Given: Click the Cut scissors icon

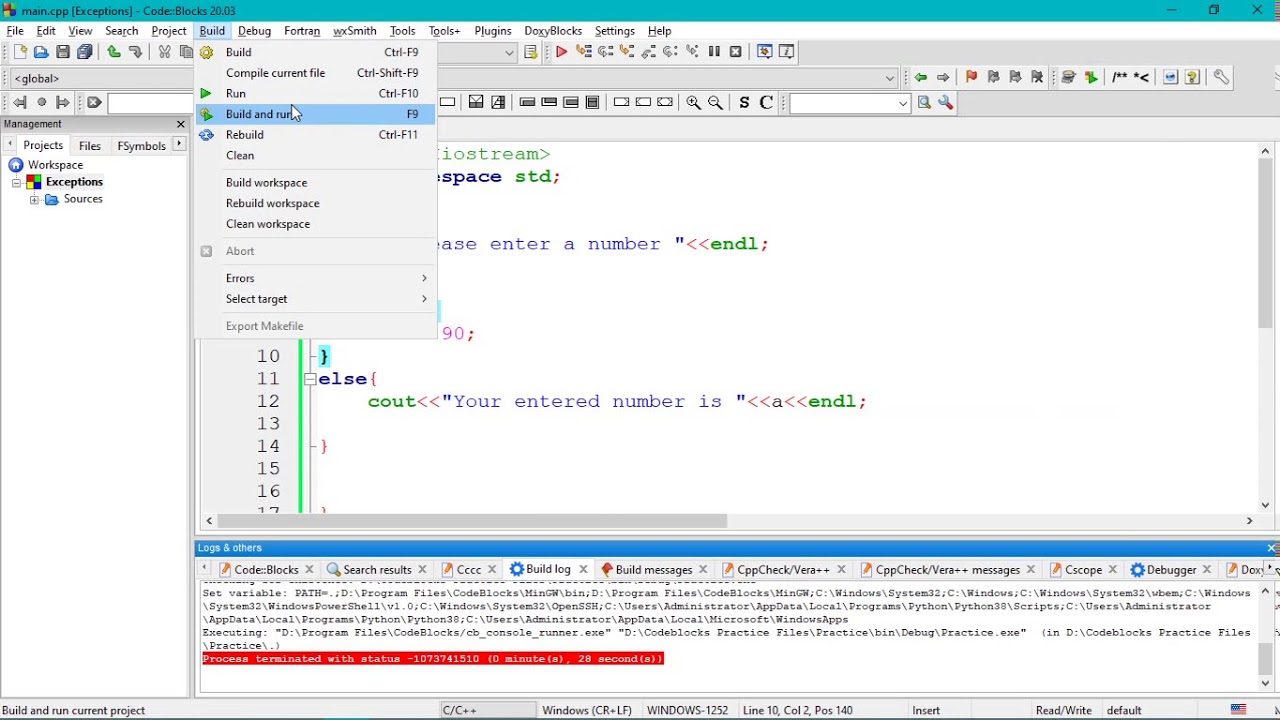Looking at the screenshot, I should coord(165,52).
